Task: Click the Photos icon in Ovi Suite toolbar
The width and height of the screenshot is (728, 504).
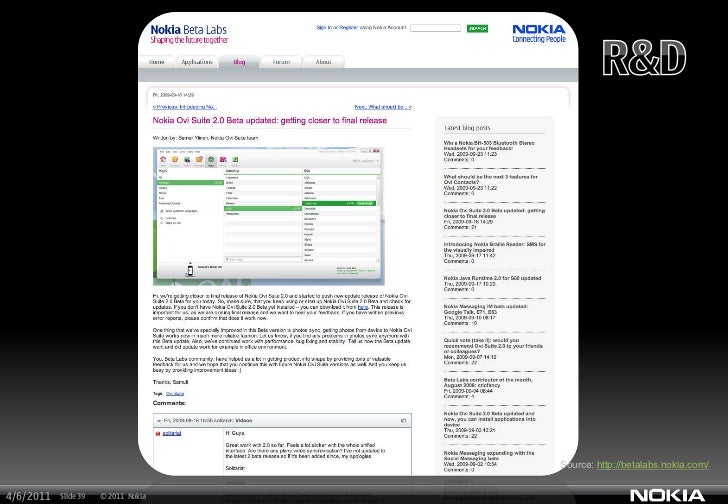Action: [x=187, y=160]
